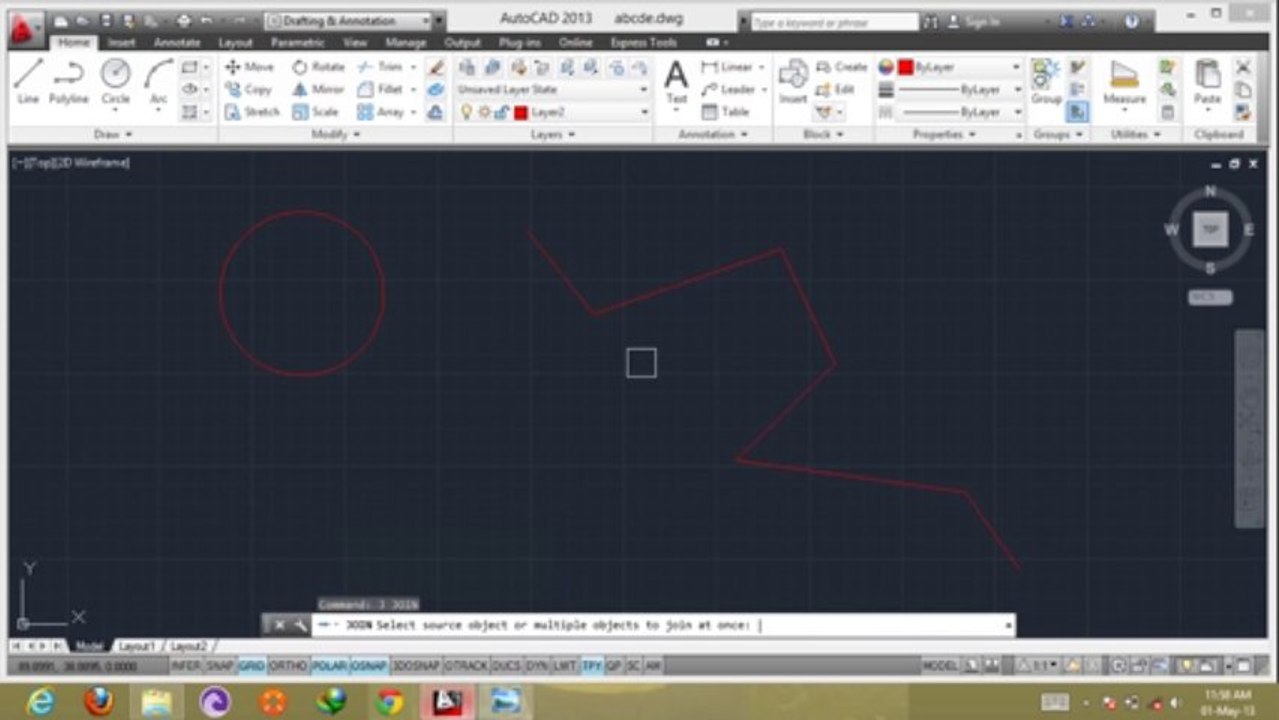Switch to the Annotate ribbon tab
This screenshot has width=1279, height=720.
(x=177, y=43)
